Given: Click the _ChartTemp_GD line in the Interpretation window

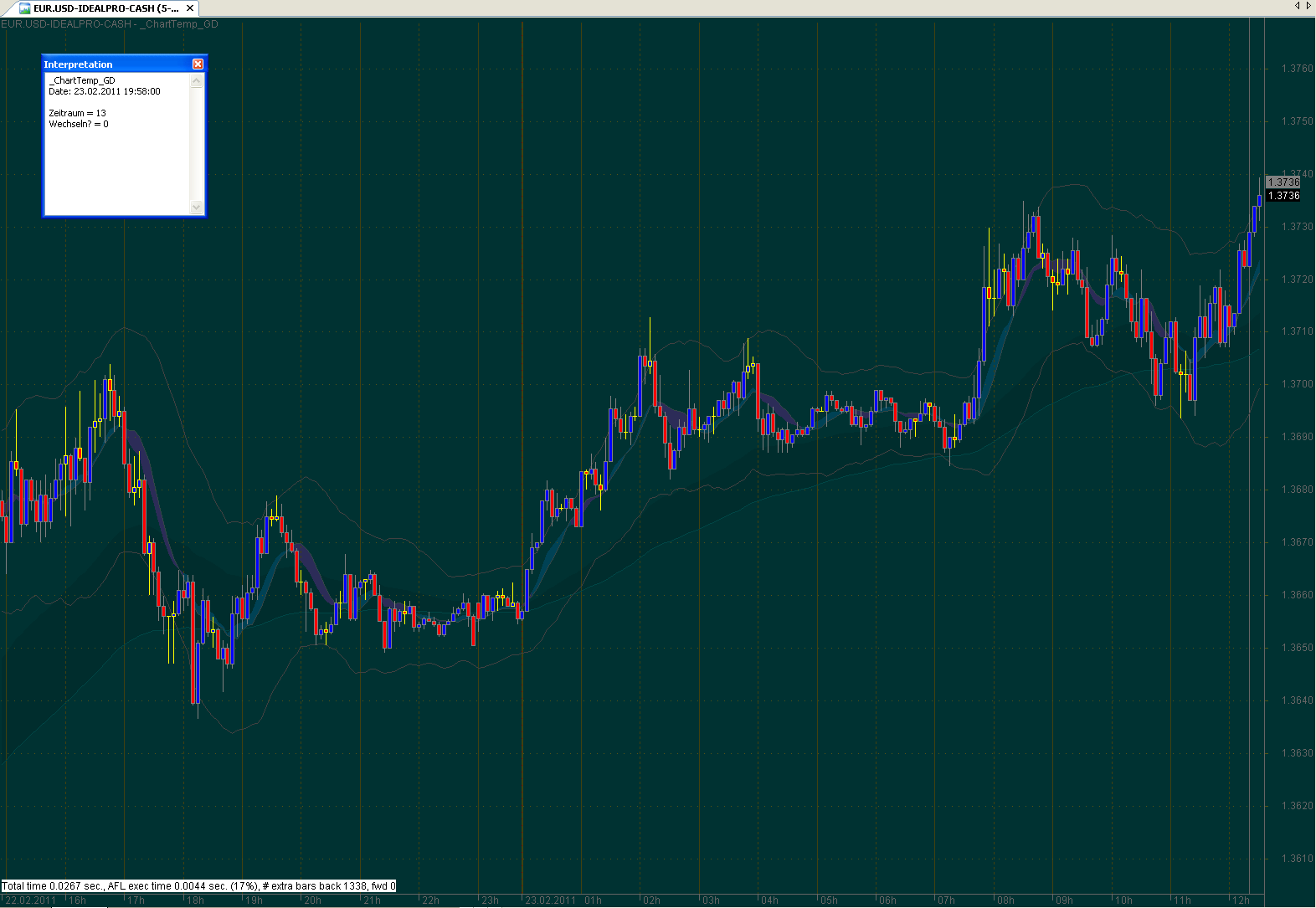Looking at the screenshot, I should 82,80.
